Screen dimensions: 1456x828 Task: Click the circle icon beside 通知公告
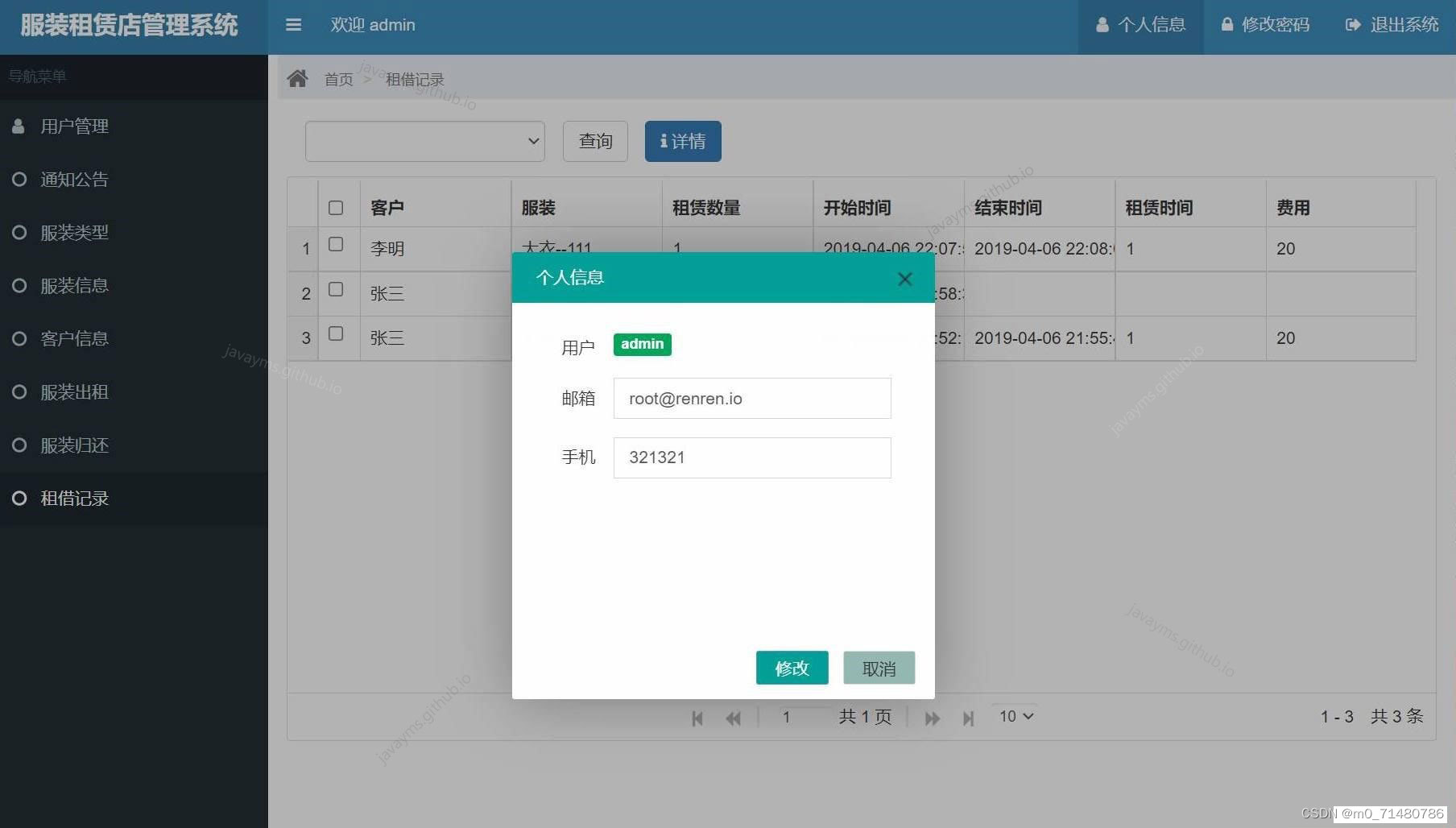(19, 179)
